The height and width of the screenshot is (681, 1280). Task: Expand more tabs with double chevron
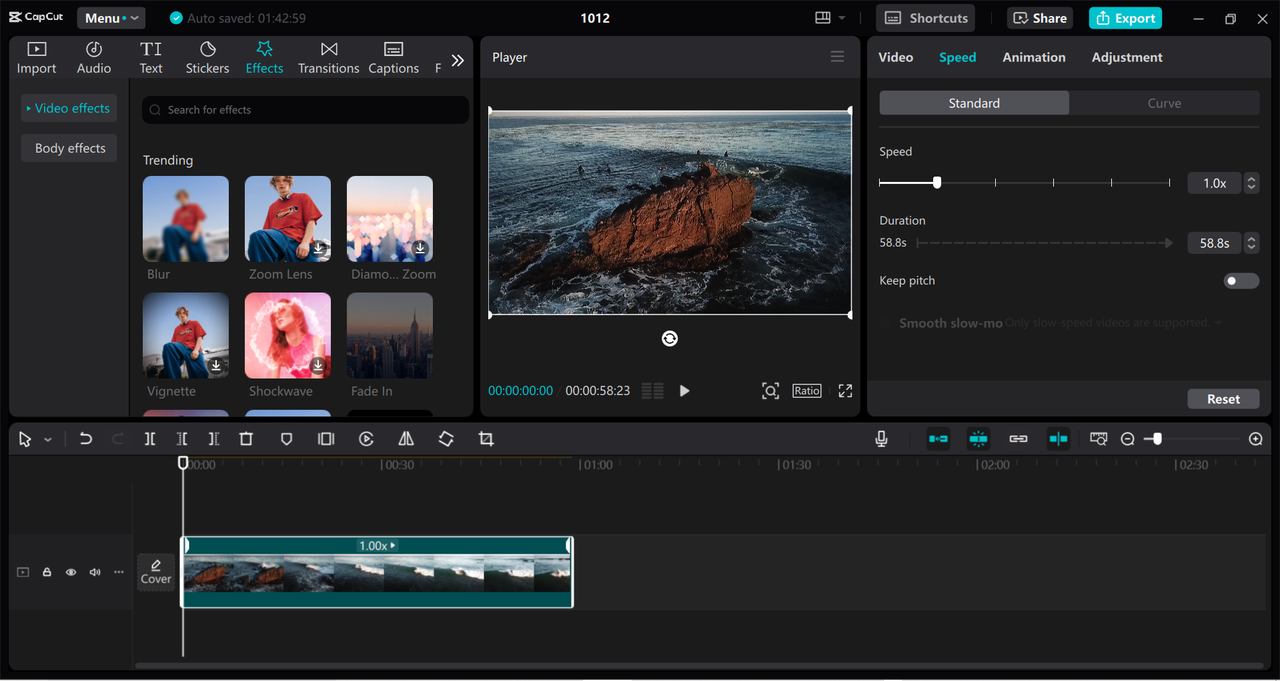(457, 60)
